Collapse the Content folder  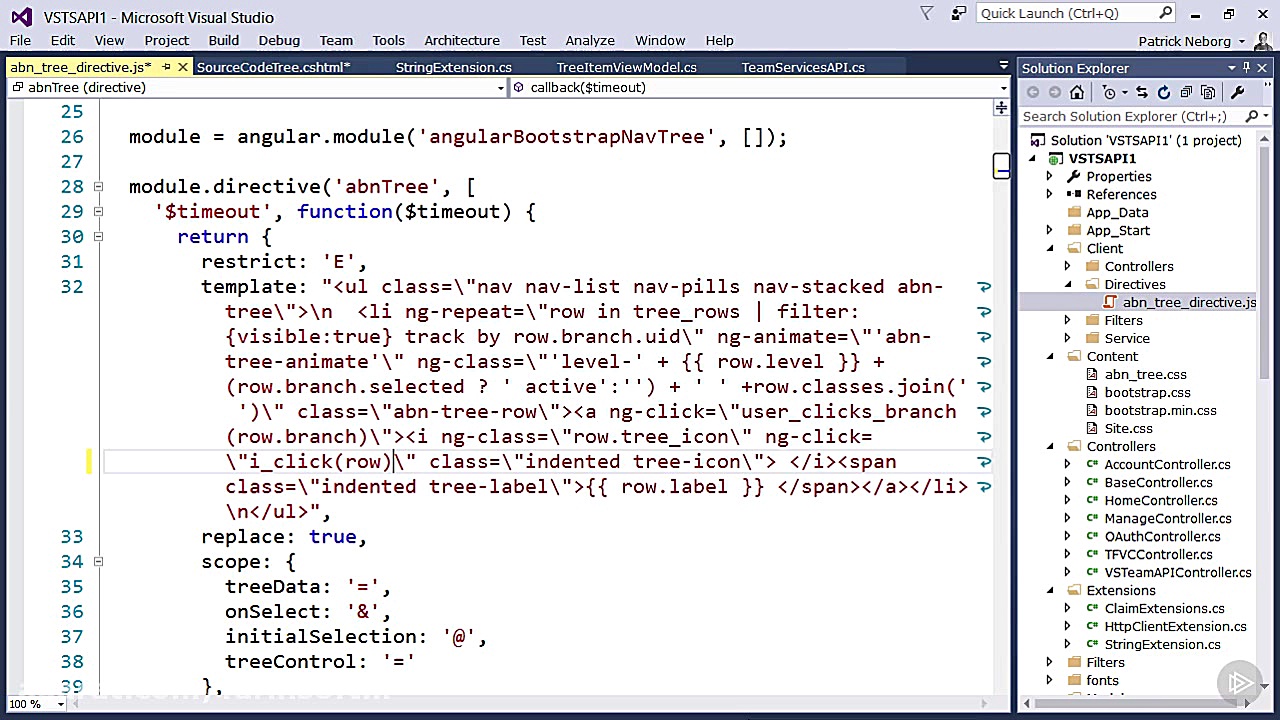click(1049, 356)
